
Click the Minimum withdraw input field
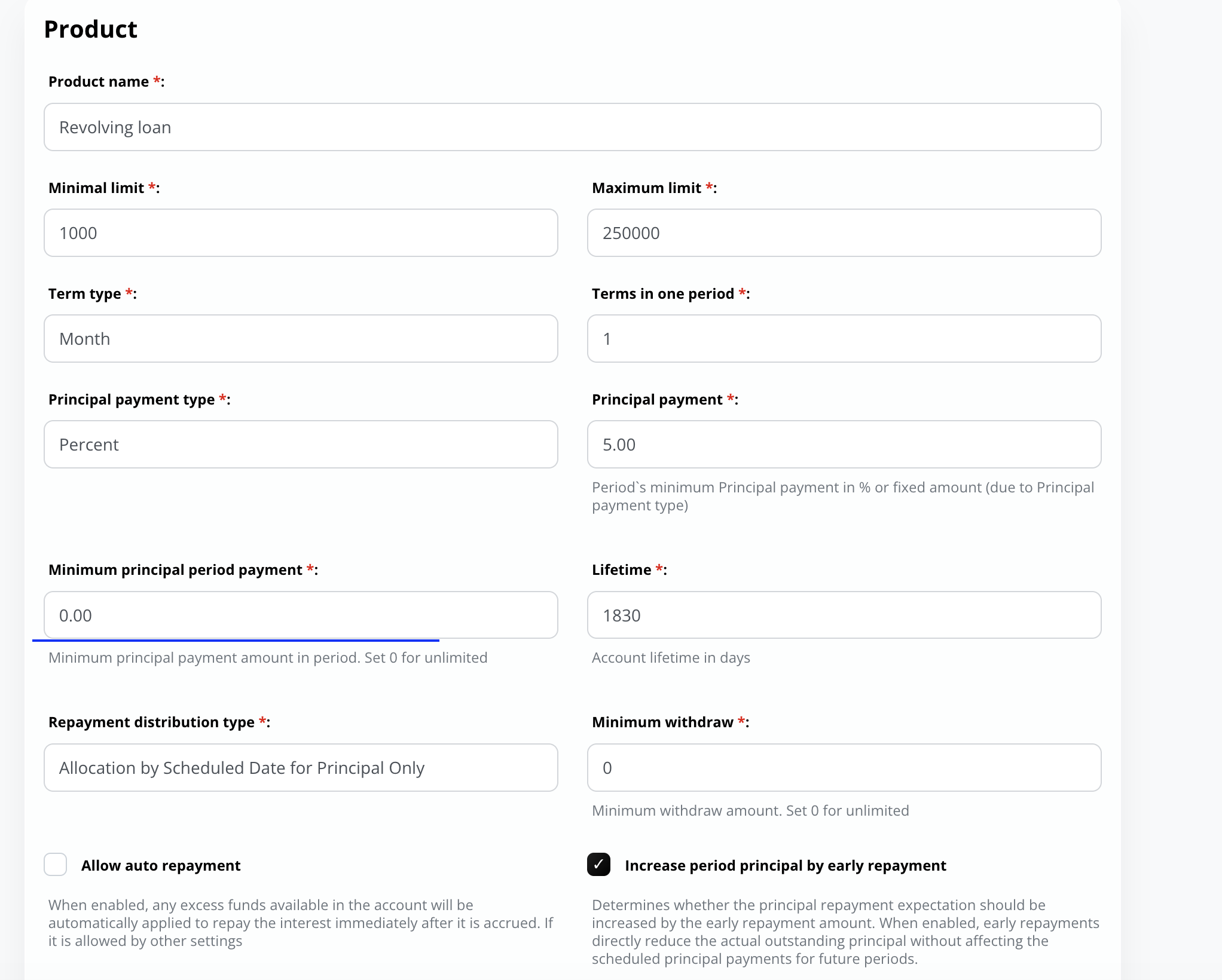pos(844,768)
